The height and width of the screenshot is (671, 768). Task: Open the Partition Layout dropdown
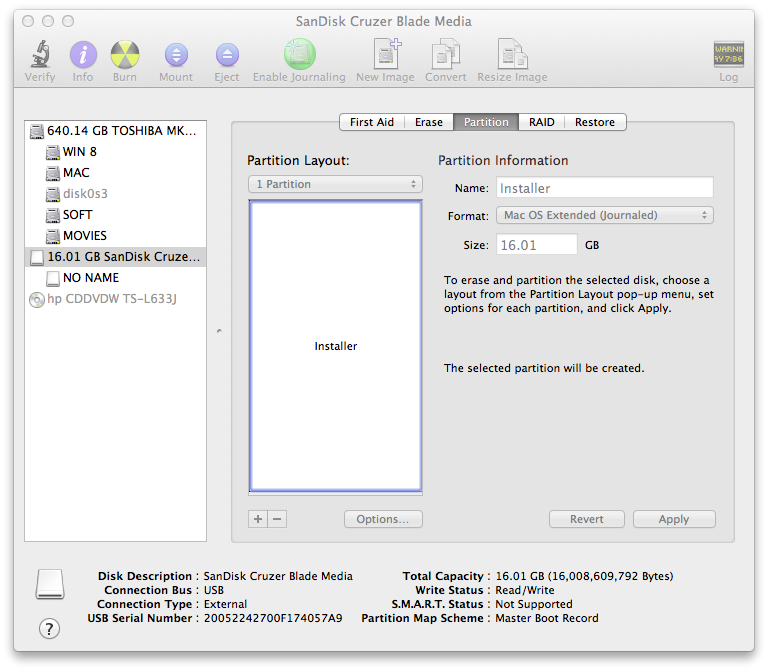pyautogui.click(x=336, y=184)
